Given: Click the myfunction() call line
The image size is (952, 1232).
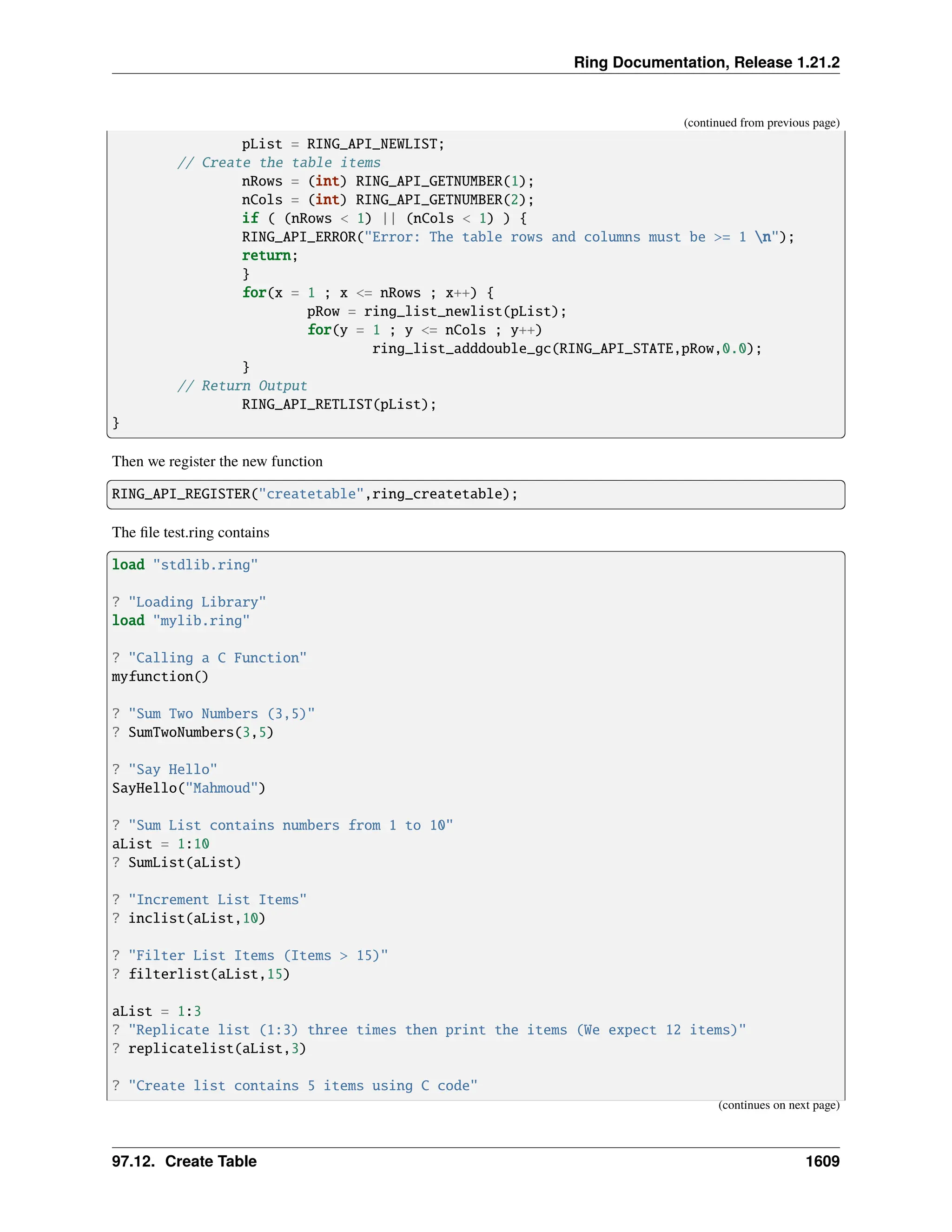Looking at the screenshot, I should (160, 676).
